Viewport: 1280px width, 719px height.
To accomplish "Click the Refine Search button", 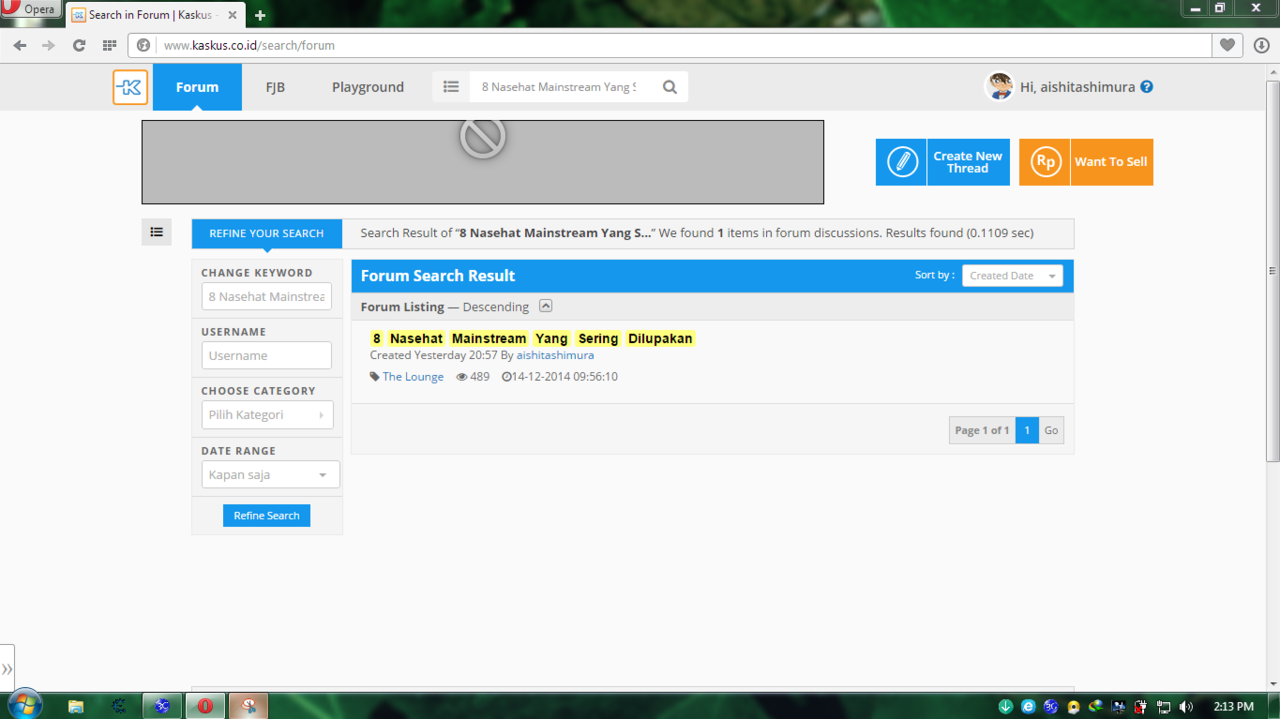I will tap(267, 516).
